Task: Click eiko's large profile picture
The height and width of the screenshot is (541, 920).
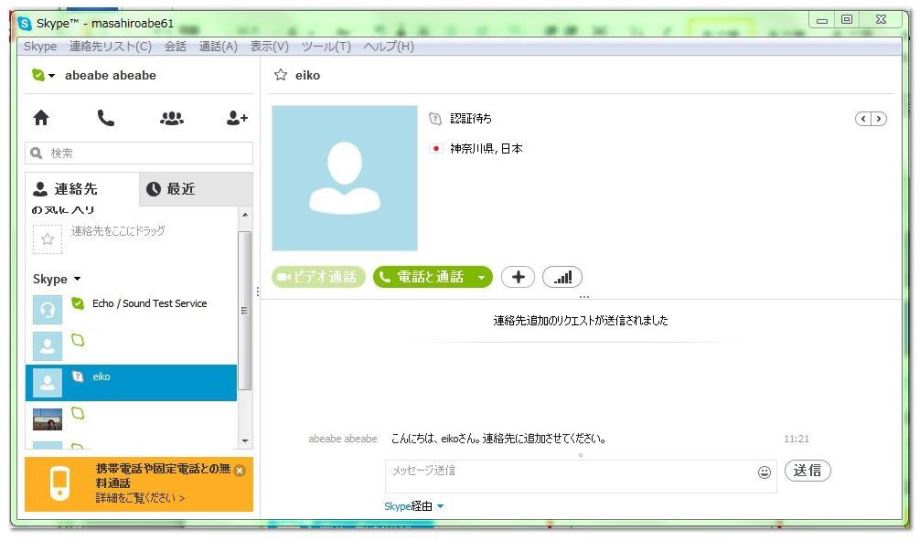Action: coord(344,178)
